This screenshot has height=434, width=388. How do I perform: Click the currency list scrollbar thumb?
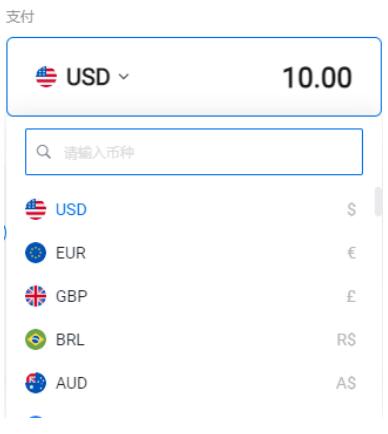378,202
